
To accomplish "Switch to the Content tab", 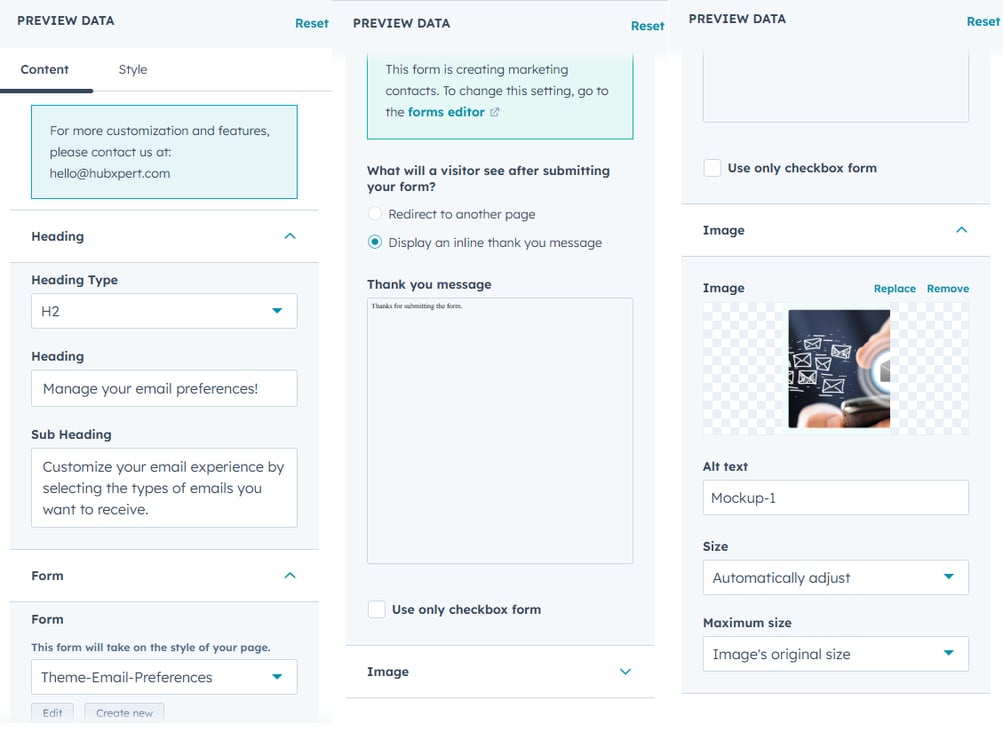I will pyautogui.click(x=44, y=69).
